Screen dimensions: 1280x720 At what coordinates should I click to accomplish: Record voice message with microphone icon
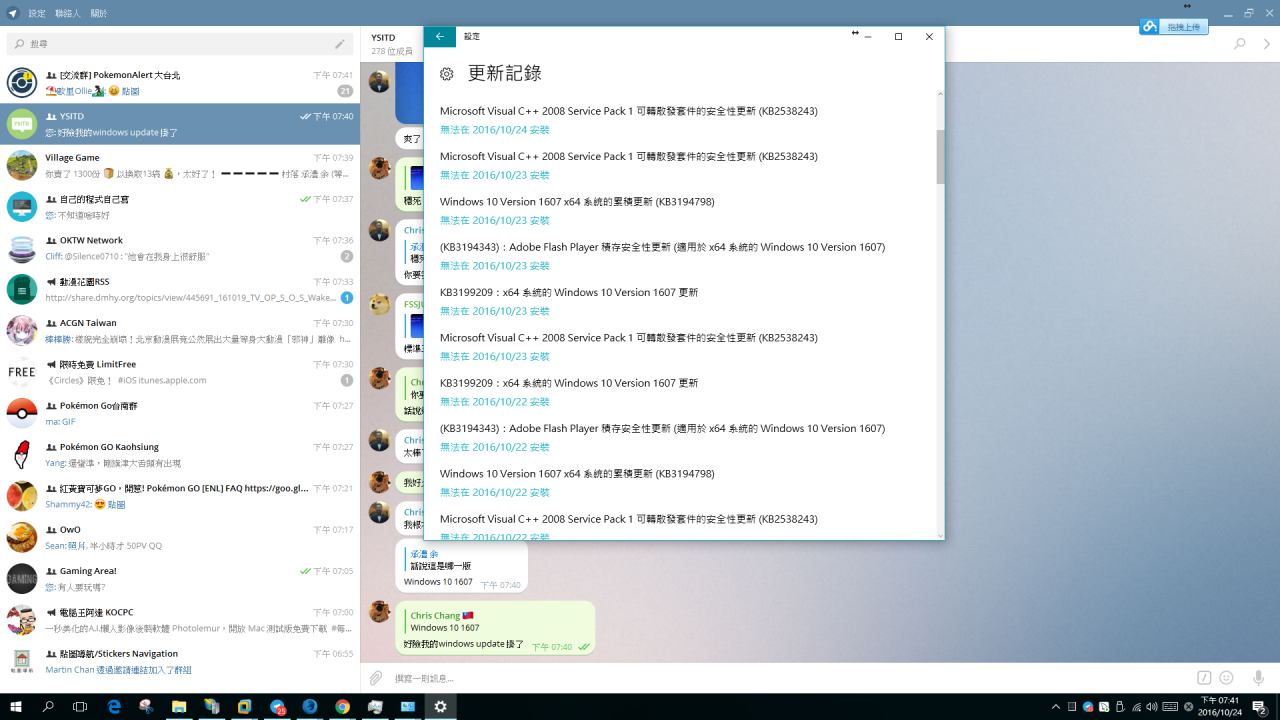pyautogui.click(x=1259, y=678)
